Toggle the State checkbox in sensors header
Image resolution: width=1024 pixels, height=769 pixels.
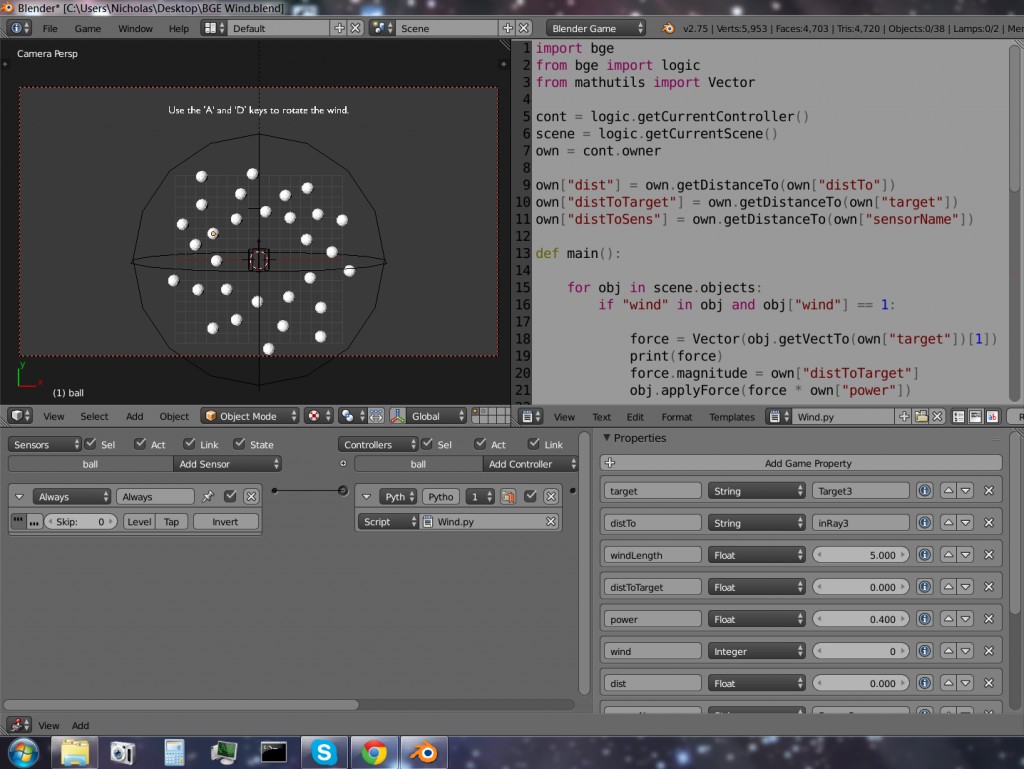(x=239, y=444)
